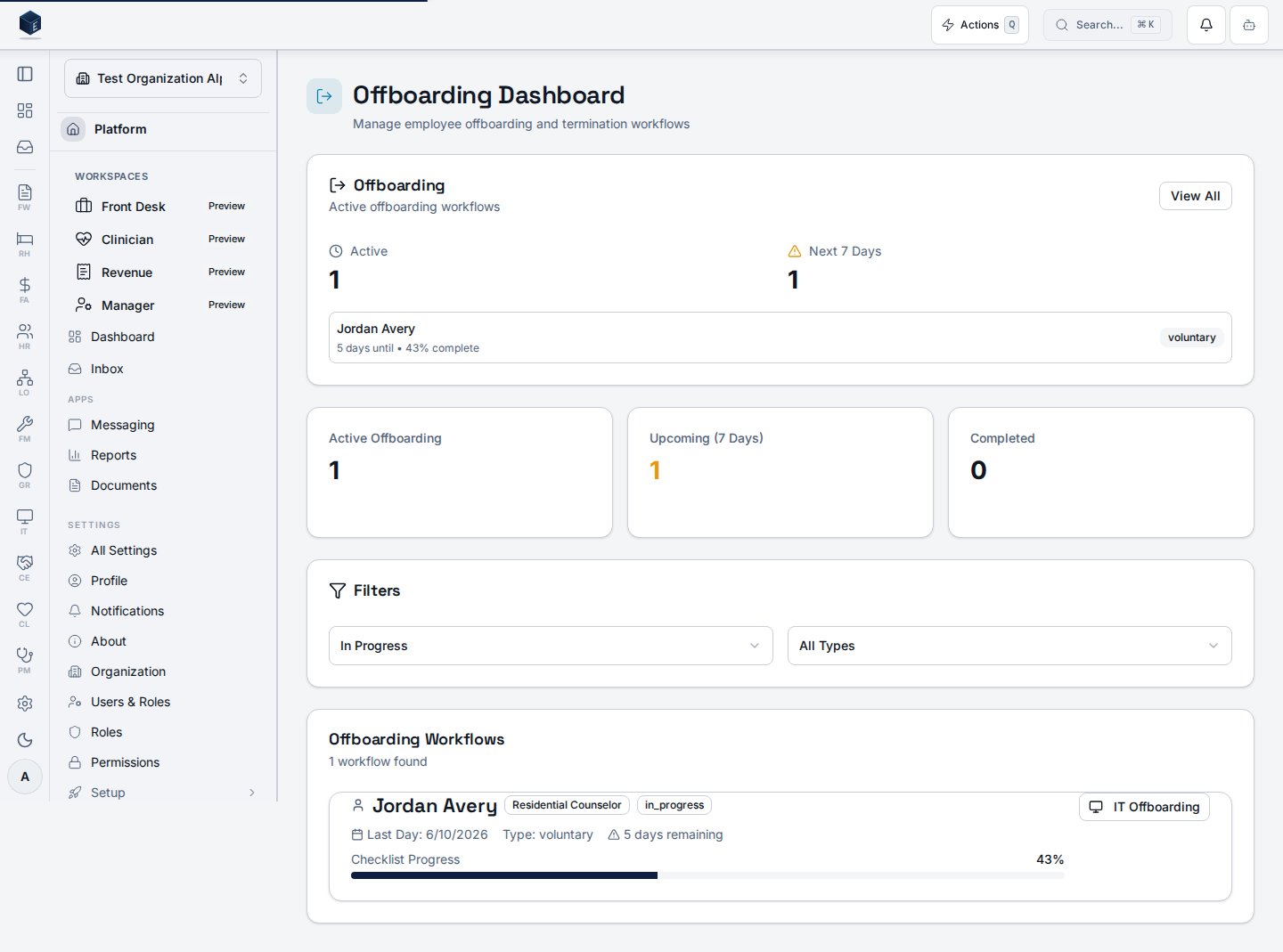Open Notifications settings

click(x=163, y=611)
